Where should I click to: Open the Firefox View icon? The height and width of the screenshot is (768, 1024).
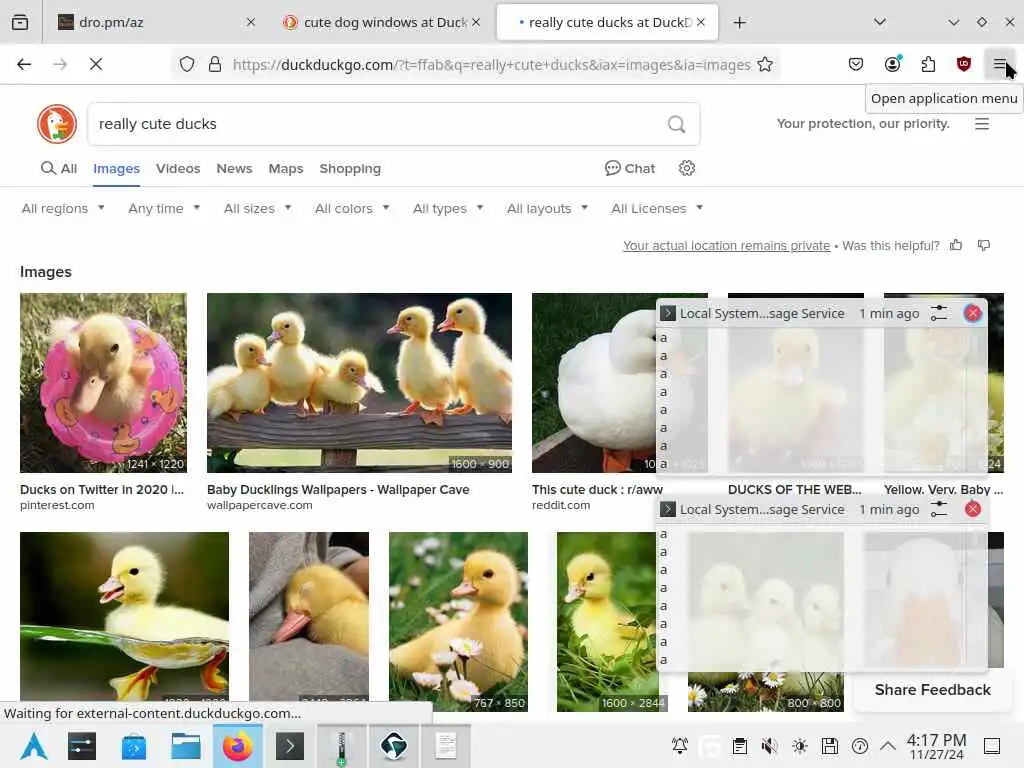(x=20, y=22)
